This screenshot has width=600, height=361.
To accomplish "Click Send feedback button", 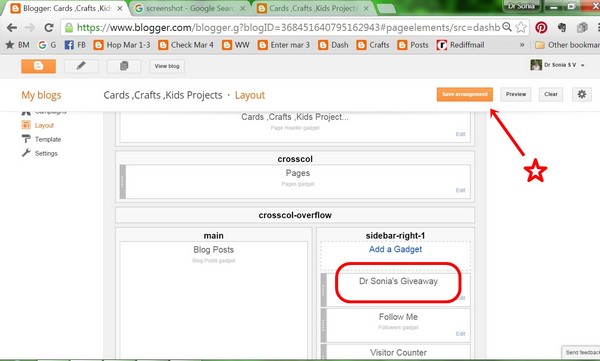I will pos(582,352).
